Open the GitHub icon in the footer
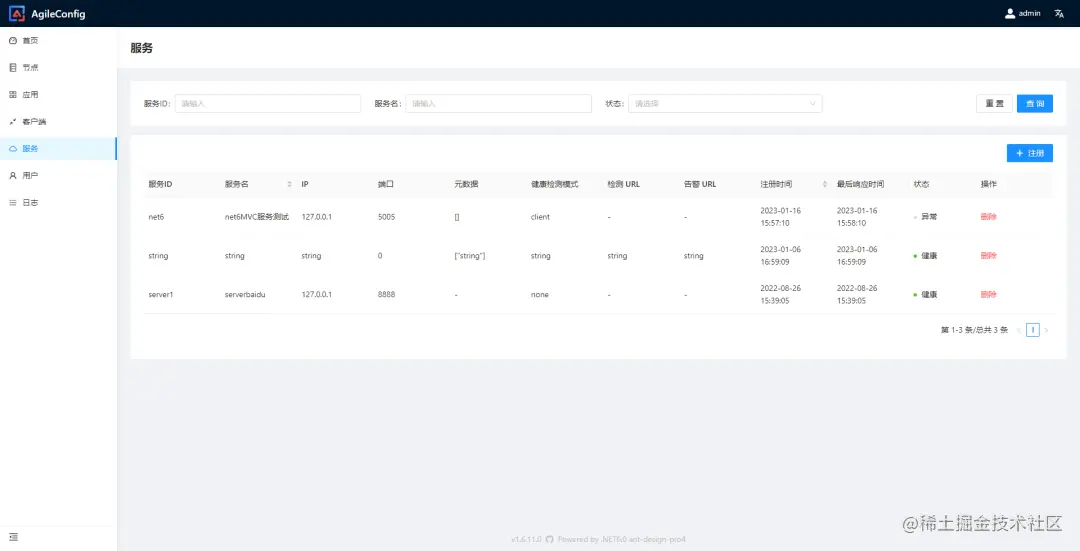Viewport: 1080px width, 551px height. (x=549, y=539)
